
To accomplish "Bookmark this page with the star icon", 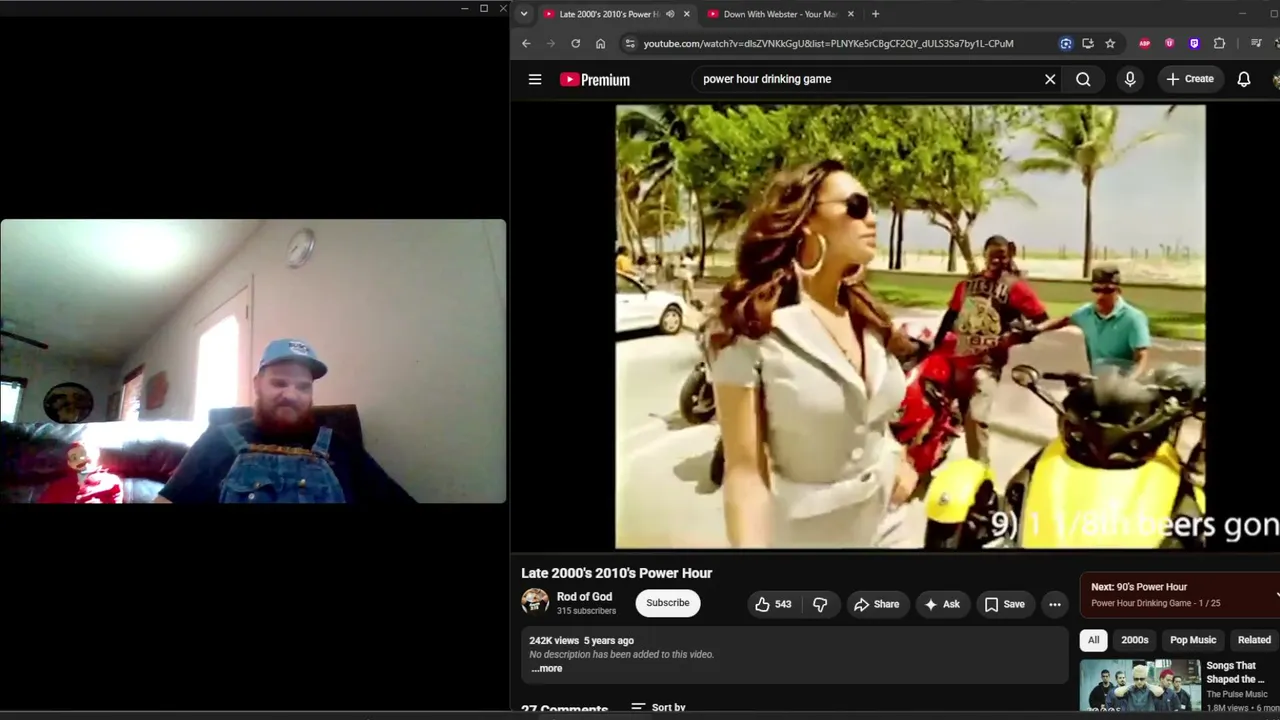I will point(1110,43).
